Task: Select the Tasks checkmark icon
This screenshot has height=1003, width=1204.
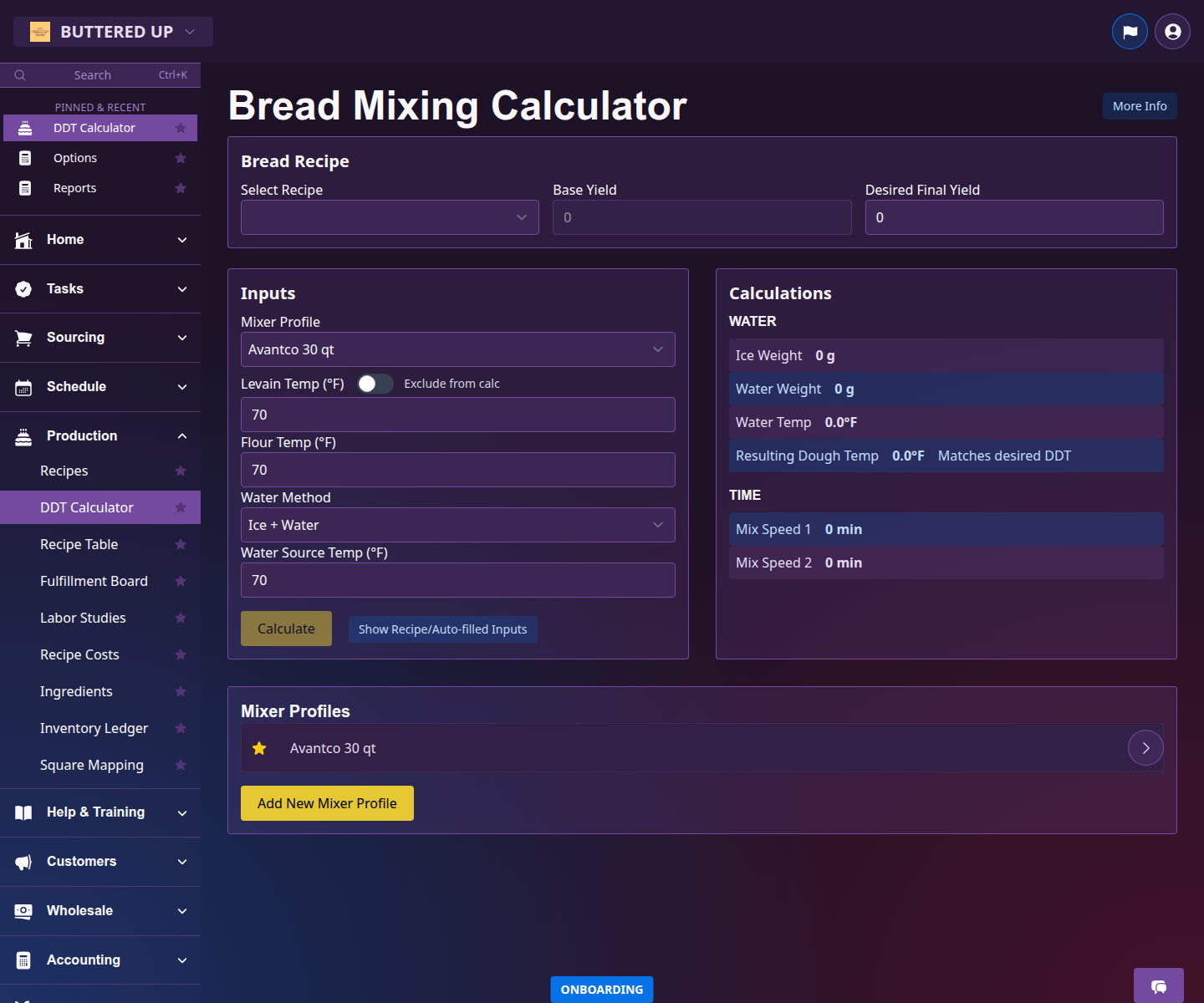Action: [x=23, y=288]
